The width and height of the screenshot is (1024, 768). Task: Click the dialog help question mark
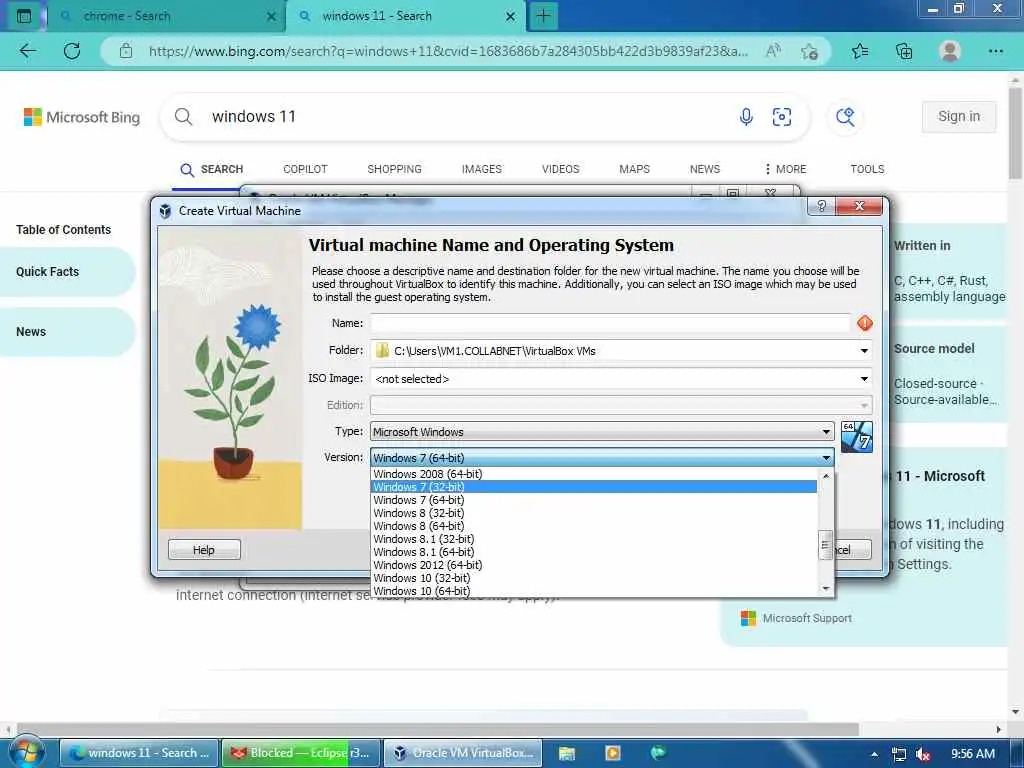click(822, 206)
